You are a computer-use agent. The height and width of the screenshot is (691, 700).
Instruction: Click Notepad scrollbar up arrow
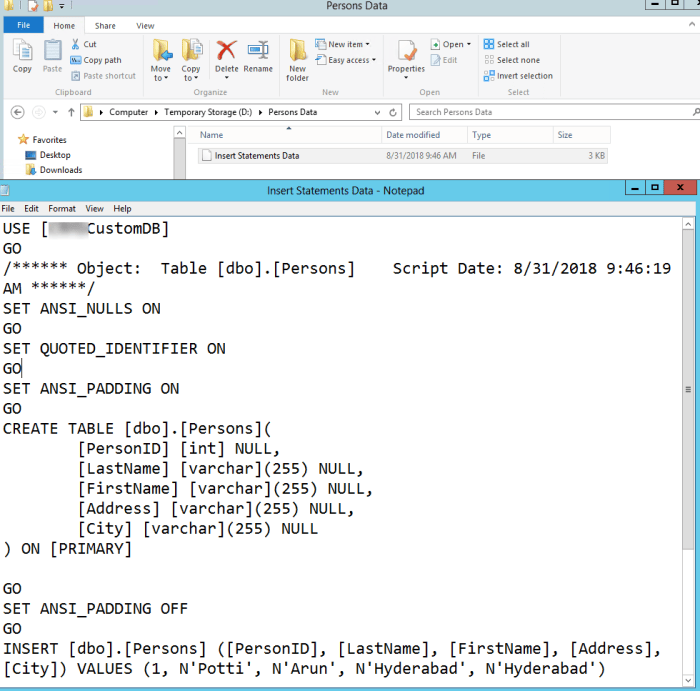tap(688, 223)
